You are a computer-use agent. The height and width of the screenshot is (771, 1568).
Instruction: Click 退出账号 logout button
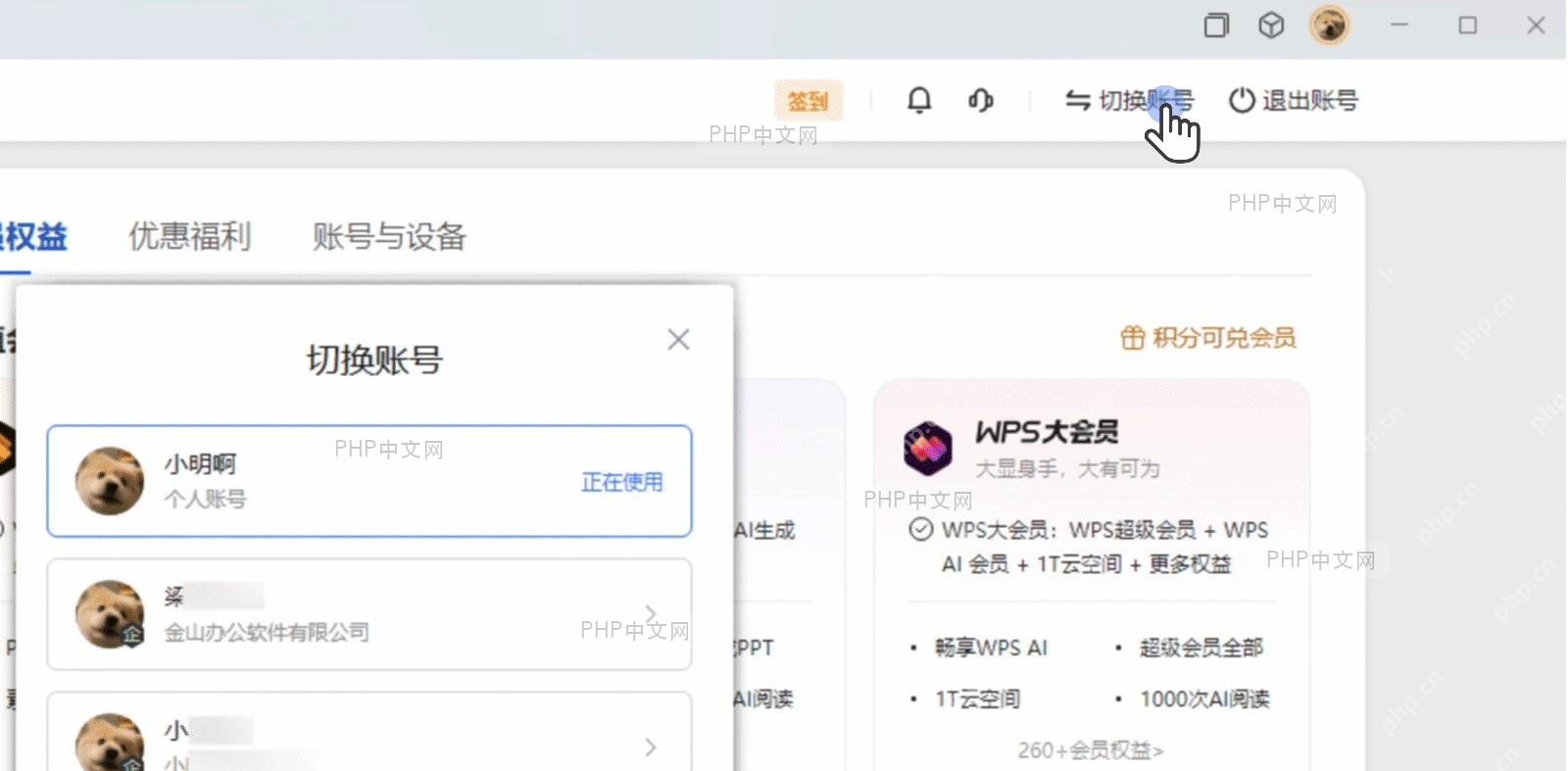coord(1294,100)
